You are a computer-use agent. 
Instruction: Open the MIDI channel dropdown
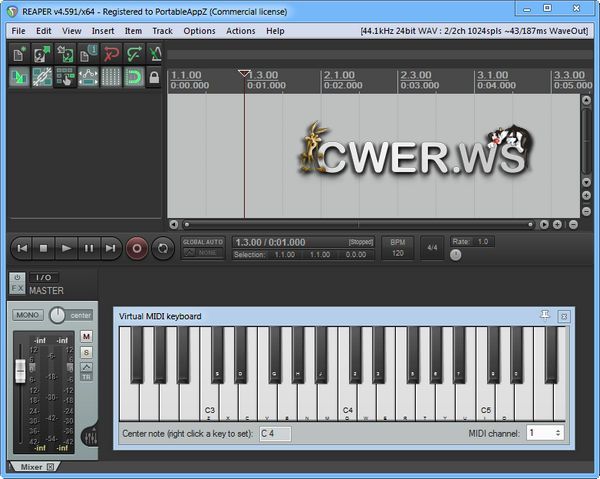click(545, 433)
